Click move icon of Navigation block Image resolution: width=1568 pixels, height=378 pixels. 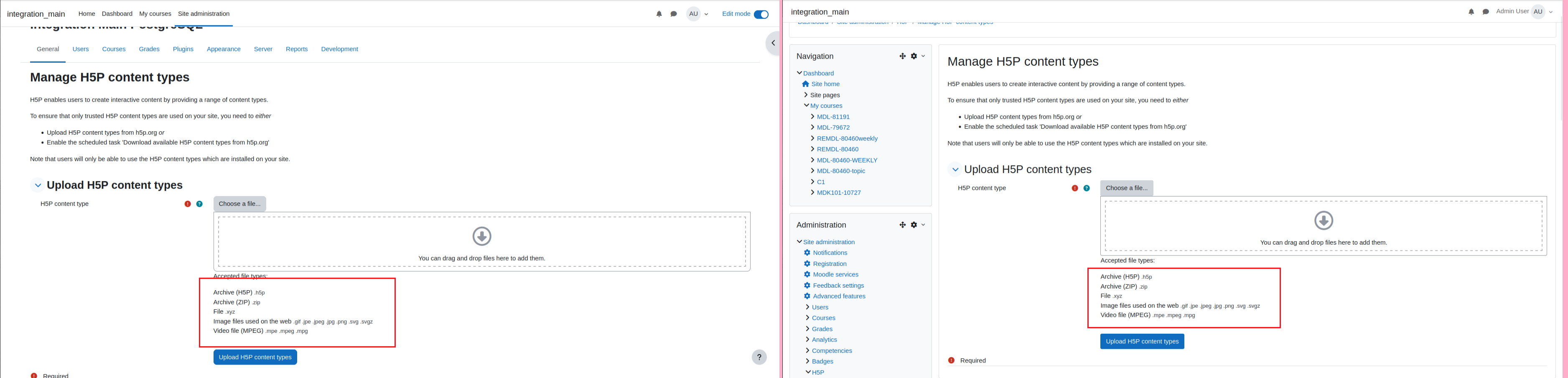click(x=903, y=56)
